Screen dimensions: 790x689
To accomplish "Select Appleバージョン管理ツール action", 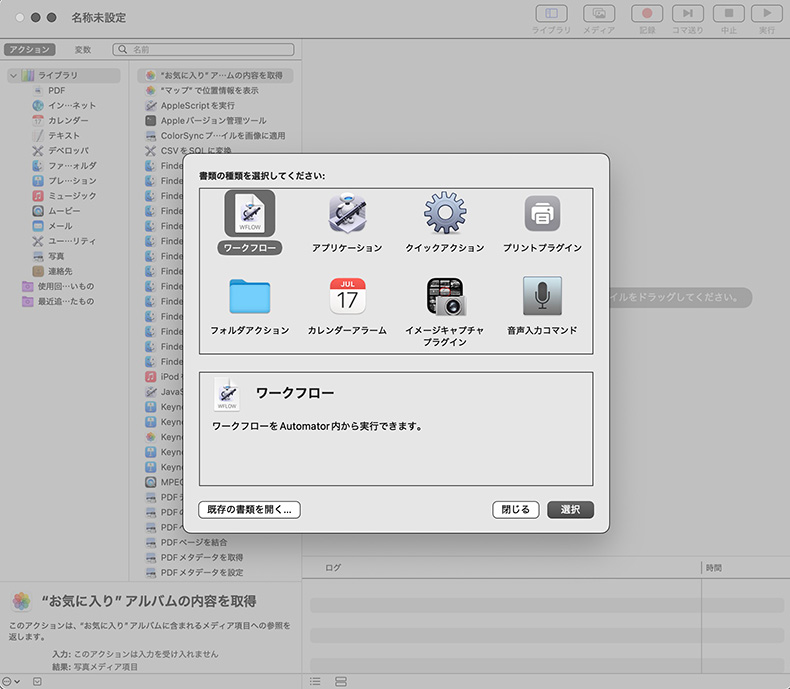I will coord(213,121).
